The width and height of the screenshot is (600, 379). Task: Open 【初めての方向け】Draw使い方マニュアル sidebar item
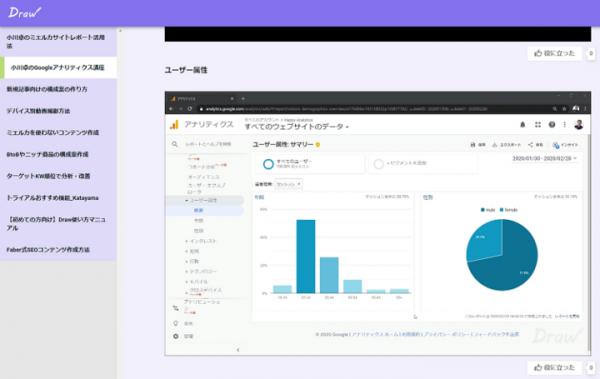(x=58, y=224)
